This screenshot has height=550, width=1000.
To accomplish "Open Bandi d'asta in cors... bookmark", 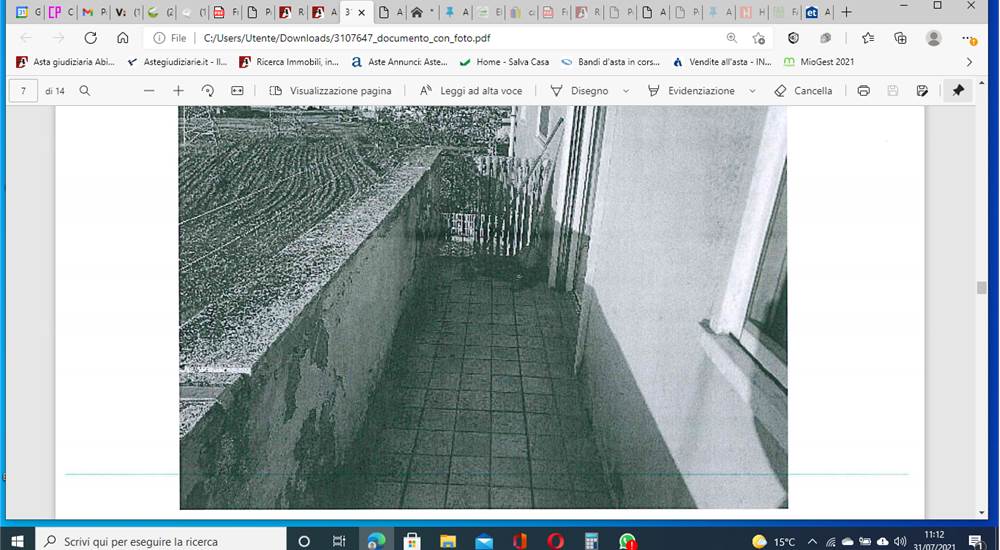I will point(610,62).
